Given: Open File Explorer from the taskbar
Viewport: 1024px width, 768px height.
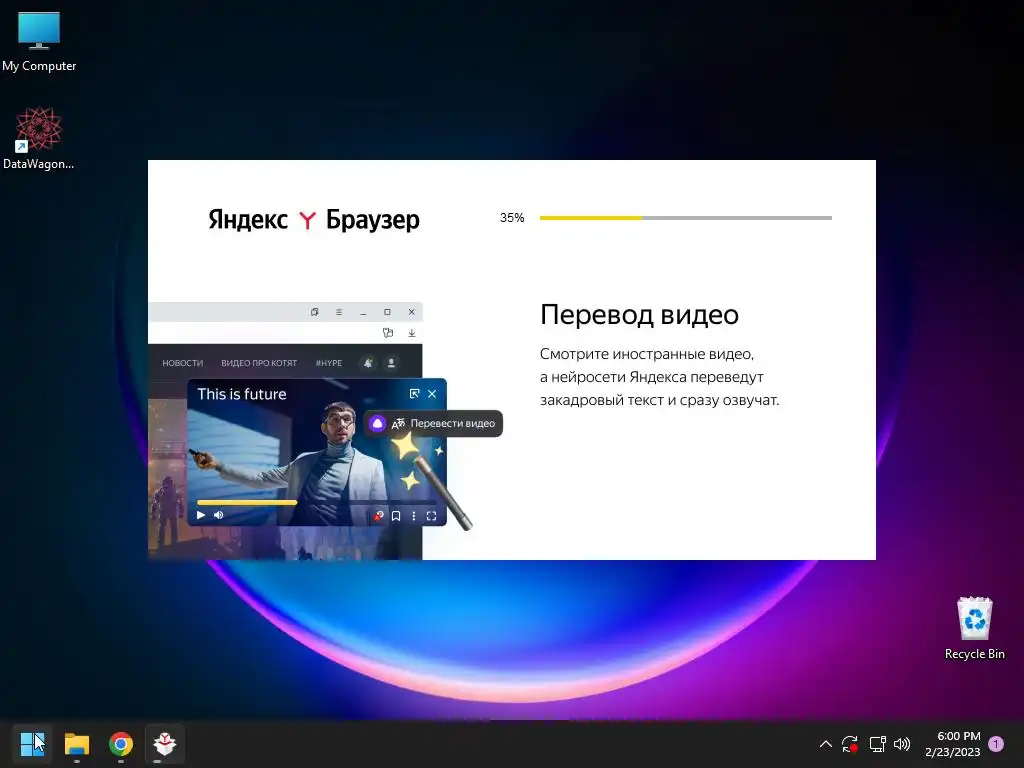Looking at the screenshot, I should coord(76,744).
